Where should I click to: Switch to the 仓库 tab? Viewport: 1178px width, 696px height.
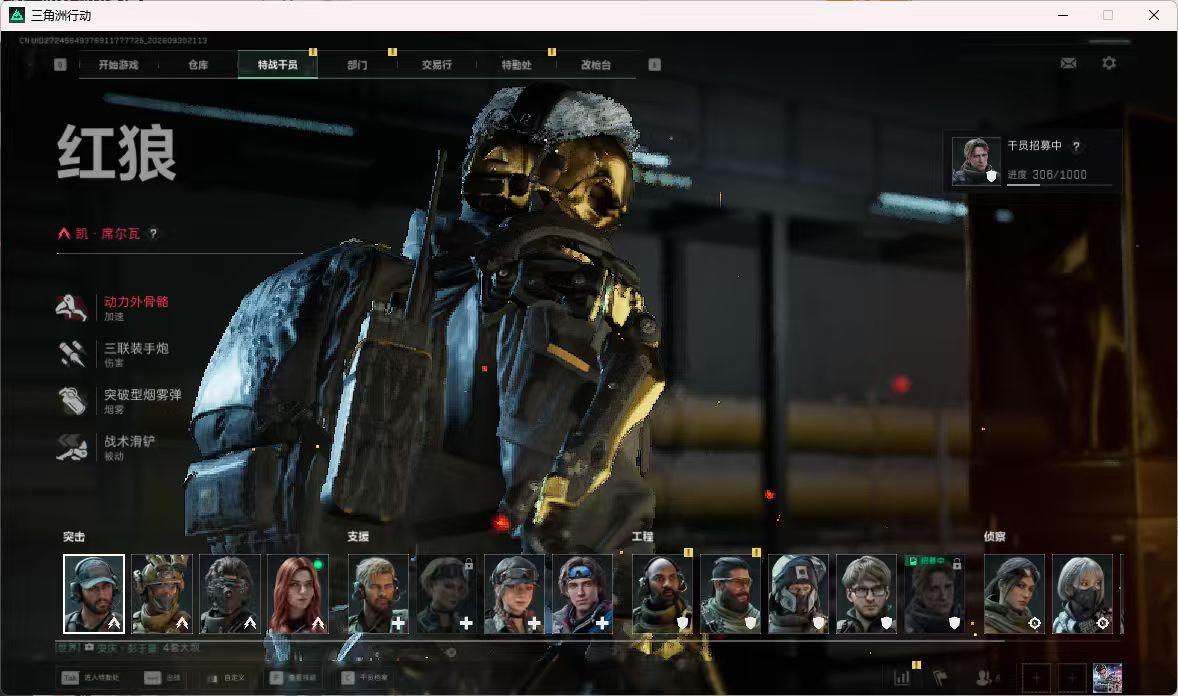198,65
